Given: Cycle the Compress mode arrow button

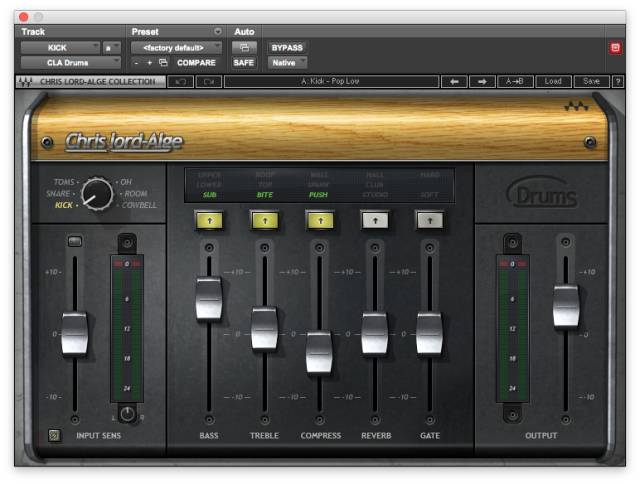Looking at the screenshot, I should click(x=320, y=221).
